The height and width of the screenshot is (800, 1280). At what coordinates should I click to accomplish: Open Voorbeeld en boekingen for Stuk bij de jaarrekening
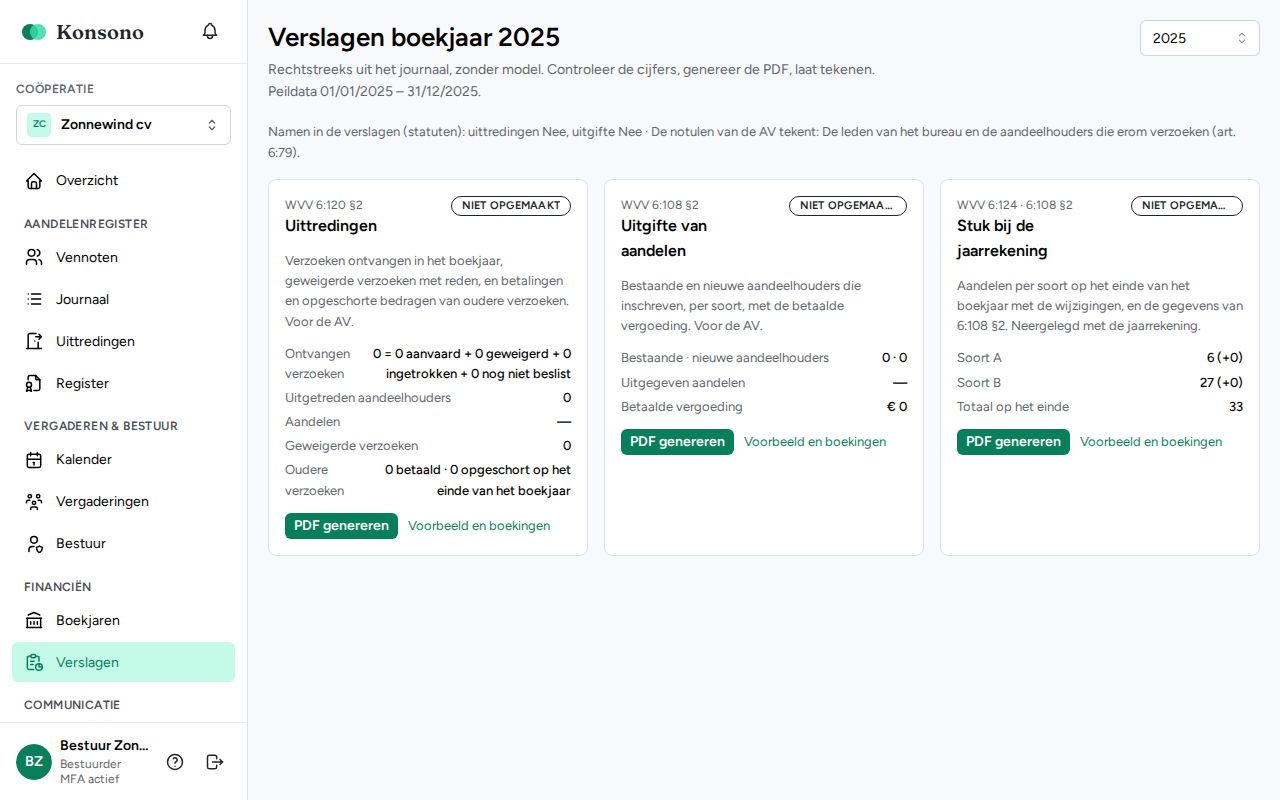(1151, 442)
